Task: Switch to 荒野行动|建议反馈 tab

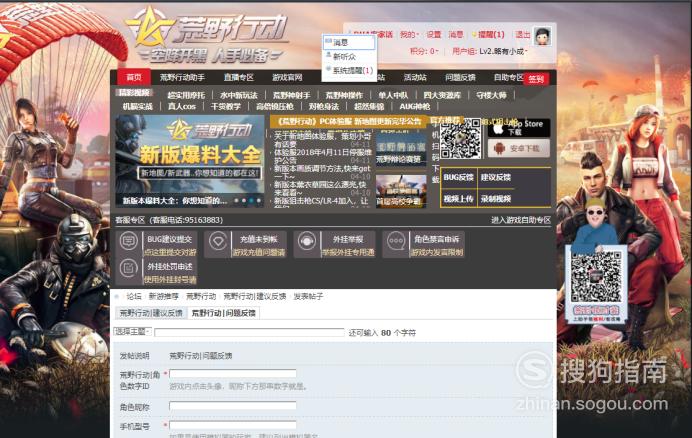Action: pyautogui.click(x=151, y=313)
